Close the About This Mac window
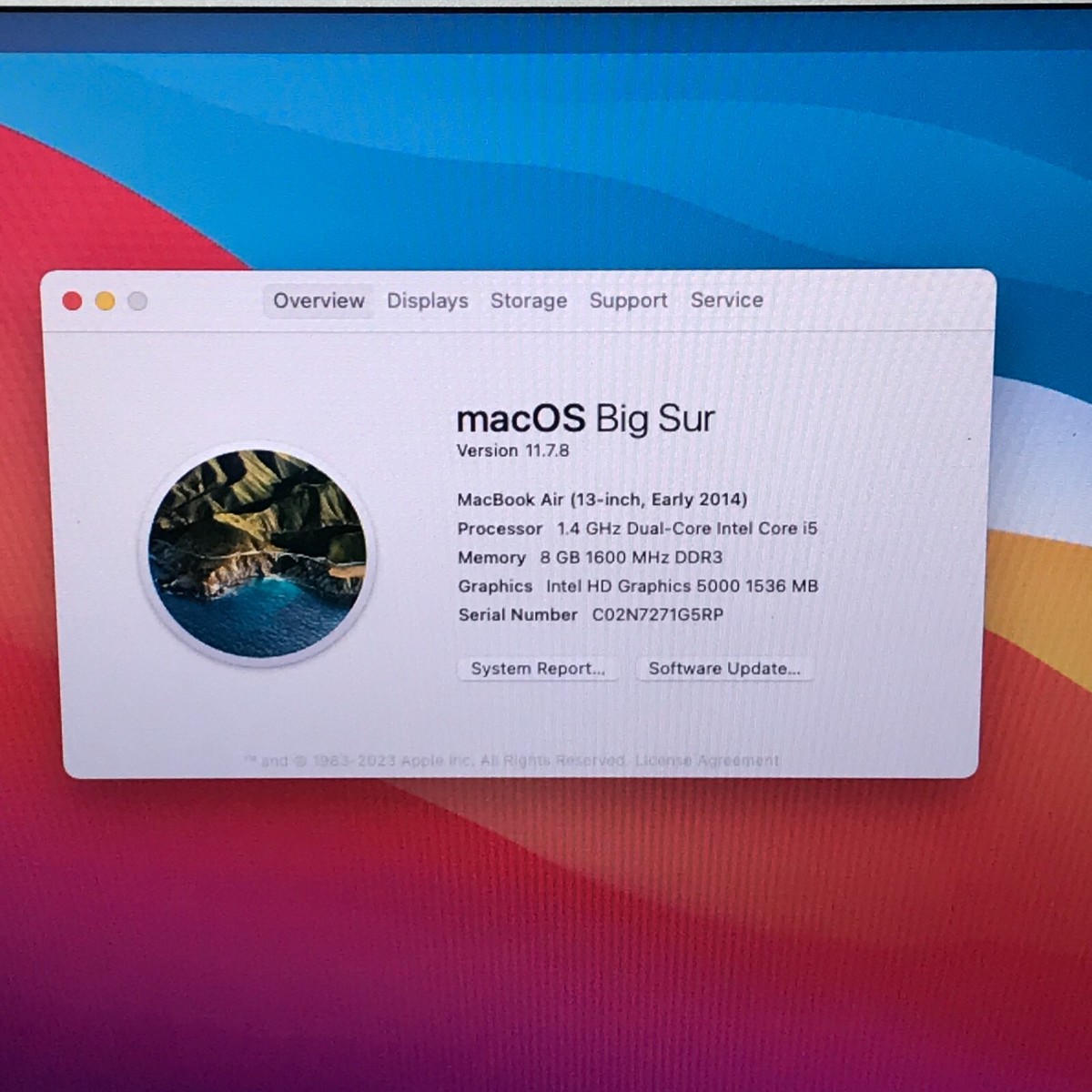The width and height of the screenshot is (1092, 1092). click(72, 301)
